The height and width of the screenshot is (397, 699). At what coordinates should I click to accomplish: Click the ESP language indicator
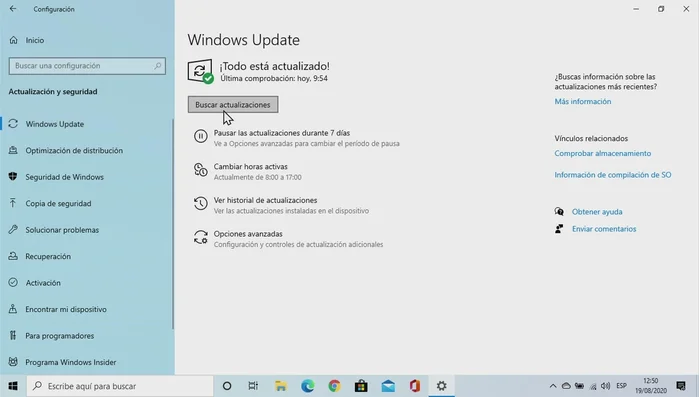[621, 386]
